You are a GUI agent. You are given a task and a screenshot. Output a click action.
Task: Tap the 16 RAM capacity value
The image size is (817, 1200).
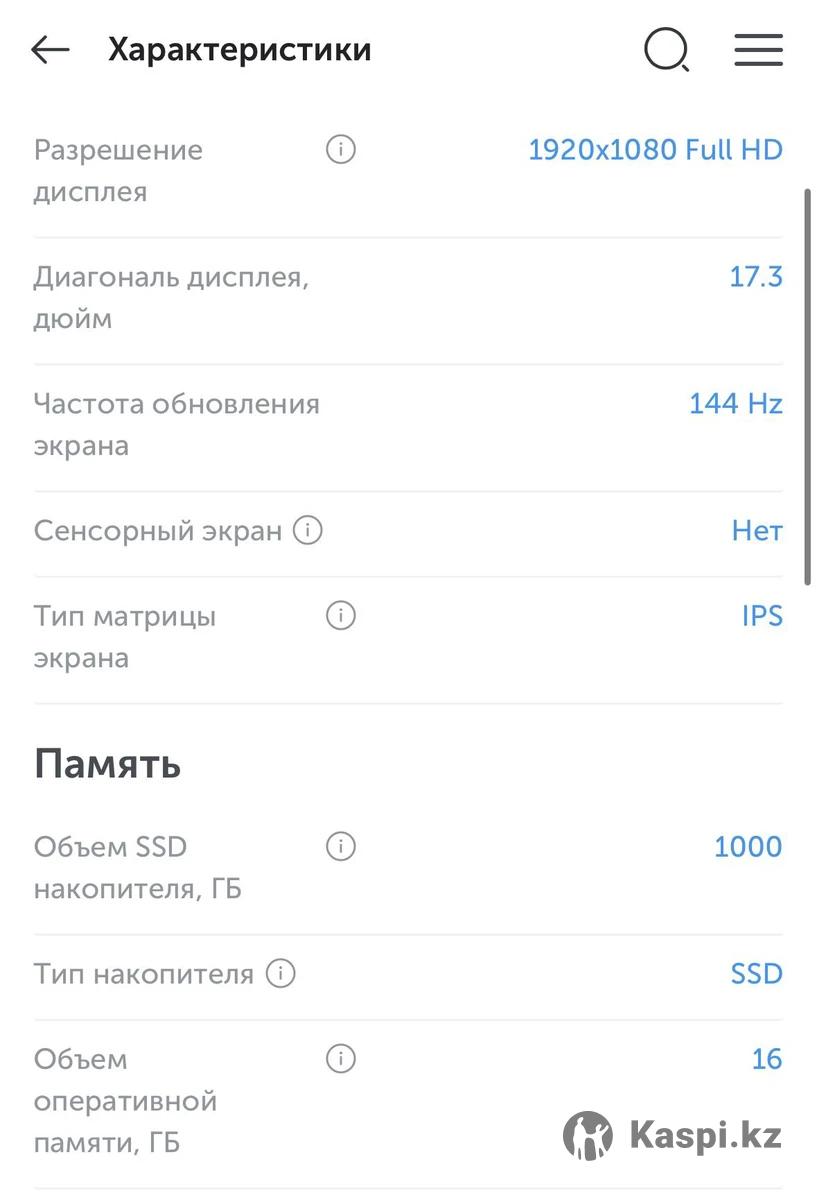[766, 1059]
